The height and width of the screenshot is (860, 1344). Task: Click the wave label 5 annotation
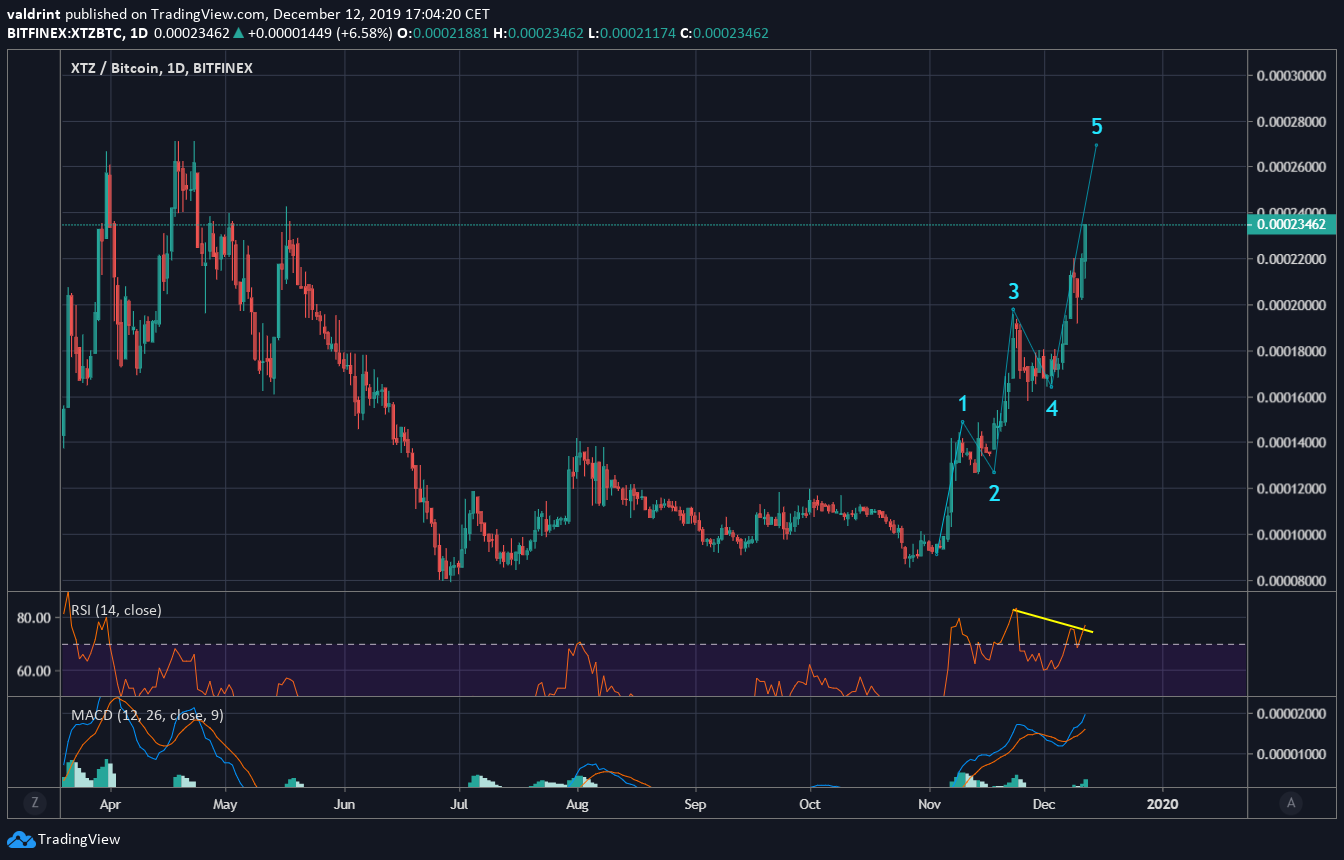(1098, 127)
